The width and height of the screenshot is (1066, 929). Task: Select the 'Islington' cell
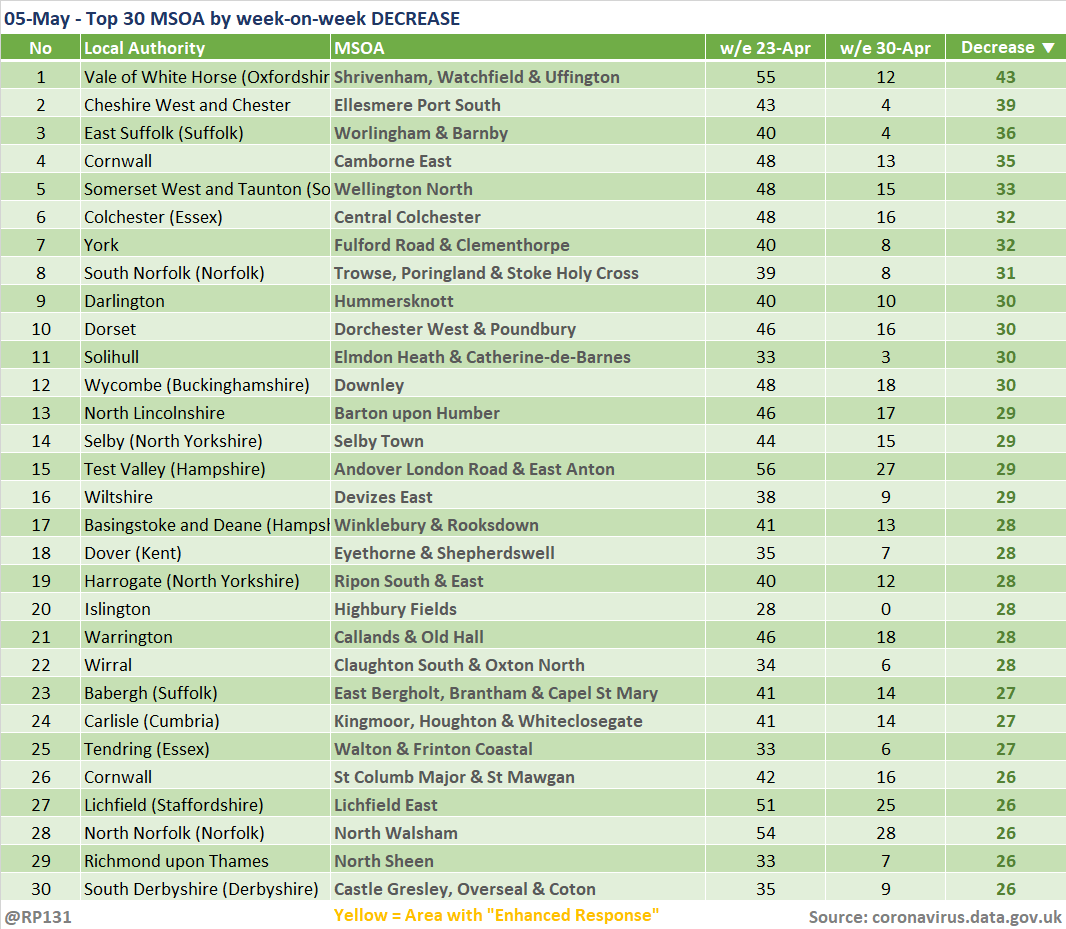click(x=205, y=609)
